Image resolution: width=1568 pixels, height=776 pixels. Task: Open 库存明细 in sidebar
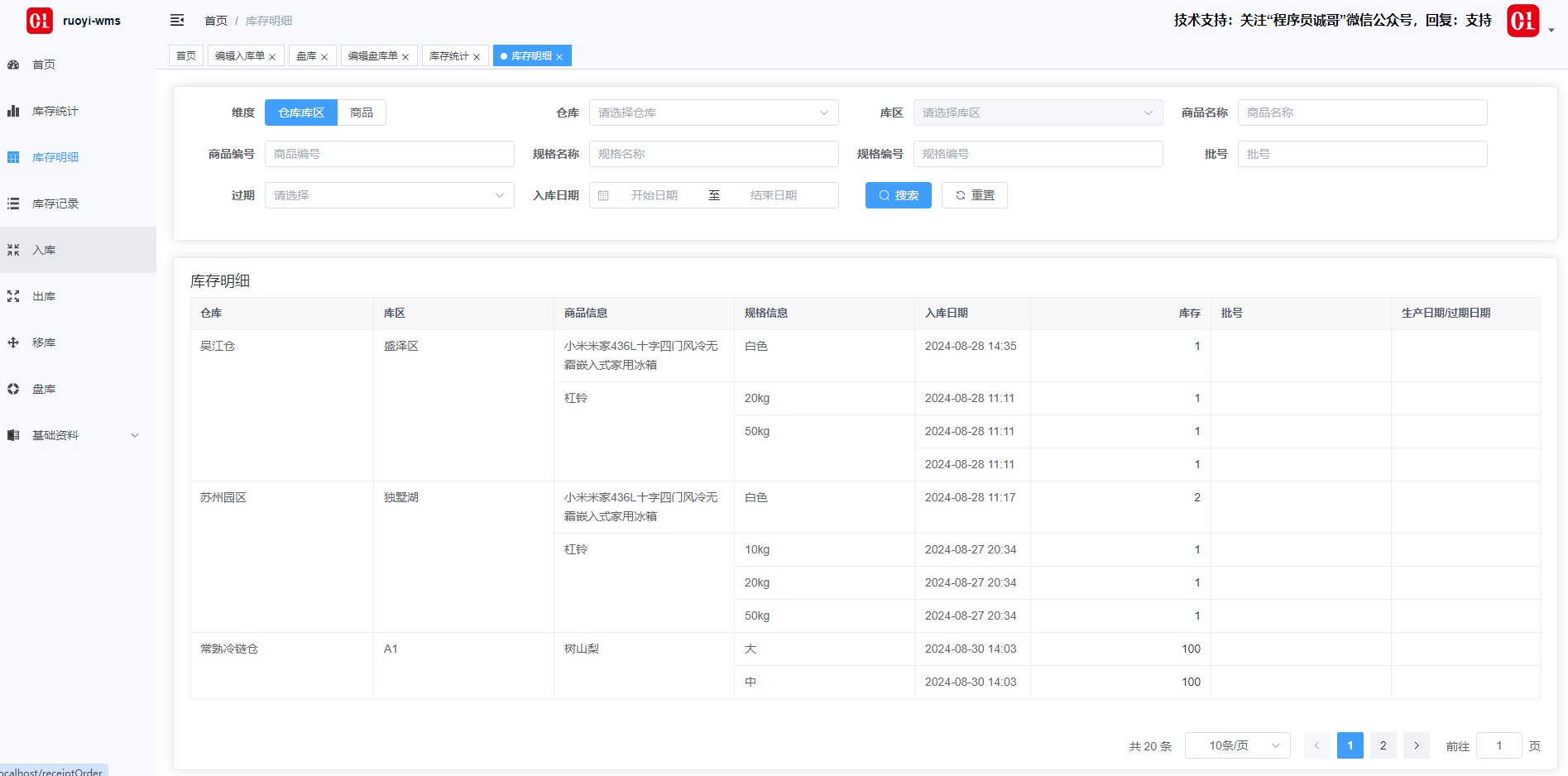pos(78,157)
